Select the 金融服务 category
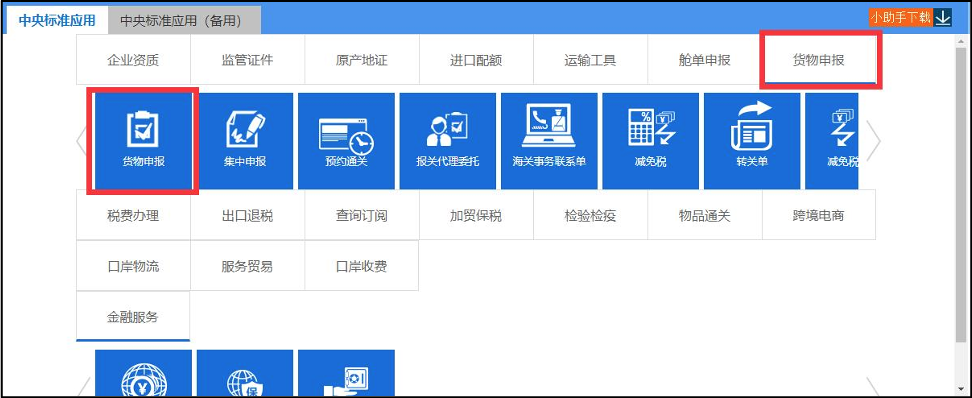 pos(133,317)
